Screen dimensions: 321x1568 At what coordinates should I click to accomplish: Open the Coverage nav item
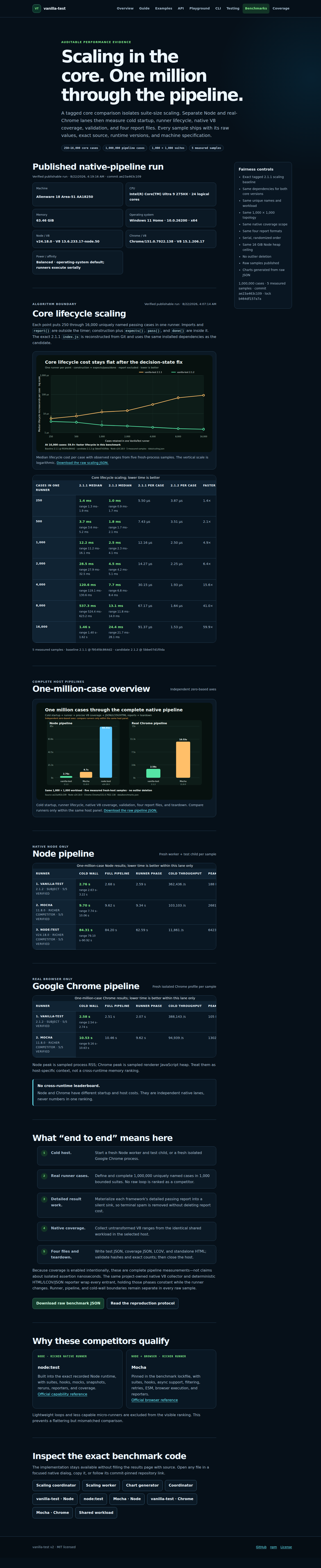(x=281, y=9)
